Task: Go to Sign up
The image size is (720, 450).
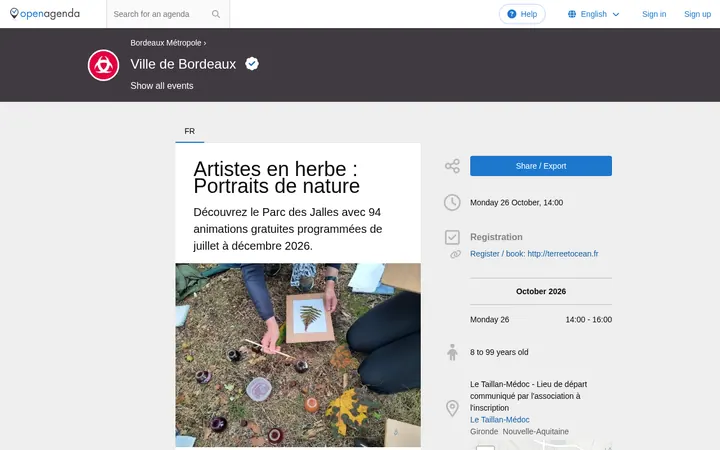Action: click(x=697, y=14)
